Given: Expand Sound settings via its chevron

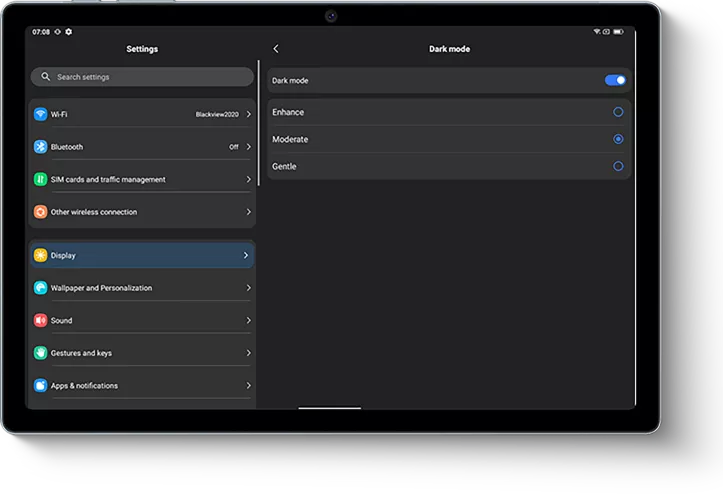Looking at the screenshot, I should [248, 321].
